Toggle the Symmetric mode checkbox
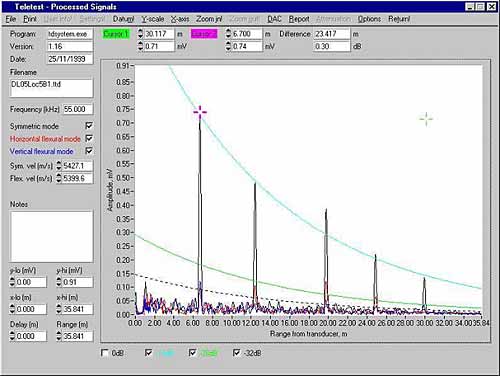Screen dimensions: 500x376 [x=89, y=126]
